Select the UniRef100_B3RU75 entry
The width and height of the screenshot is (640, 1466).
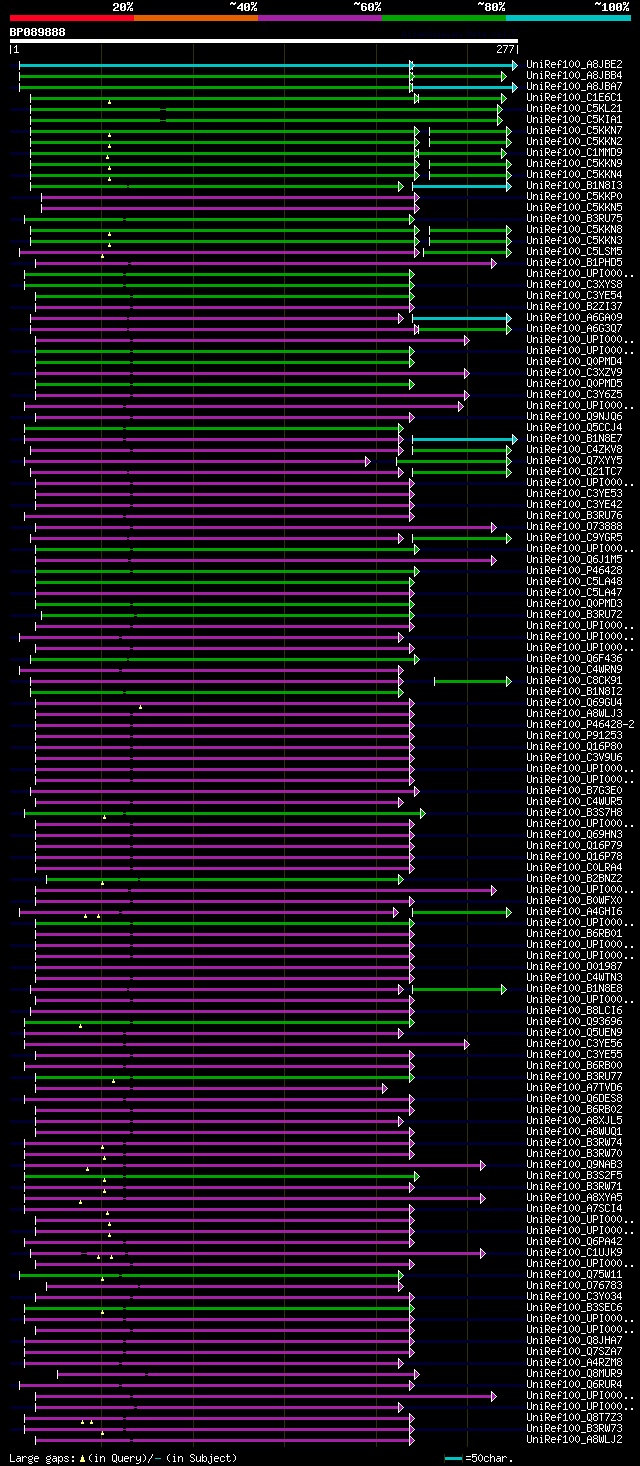[x=574, y=218]
